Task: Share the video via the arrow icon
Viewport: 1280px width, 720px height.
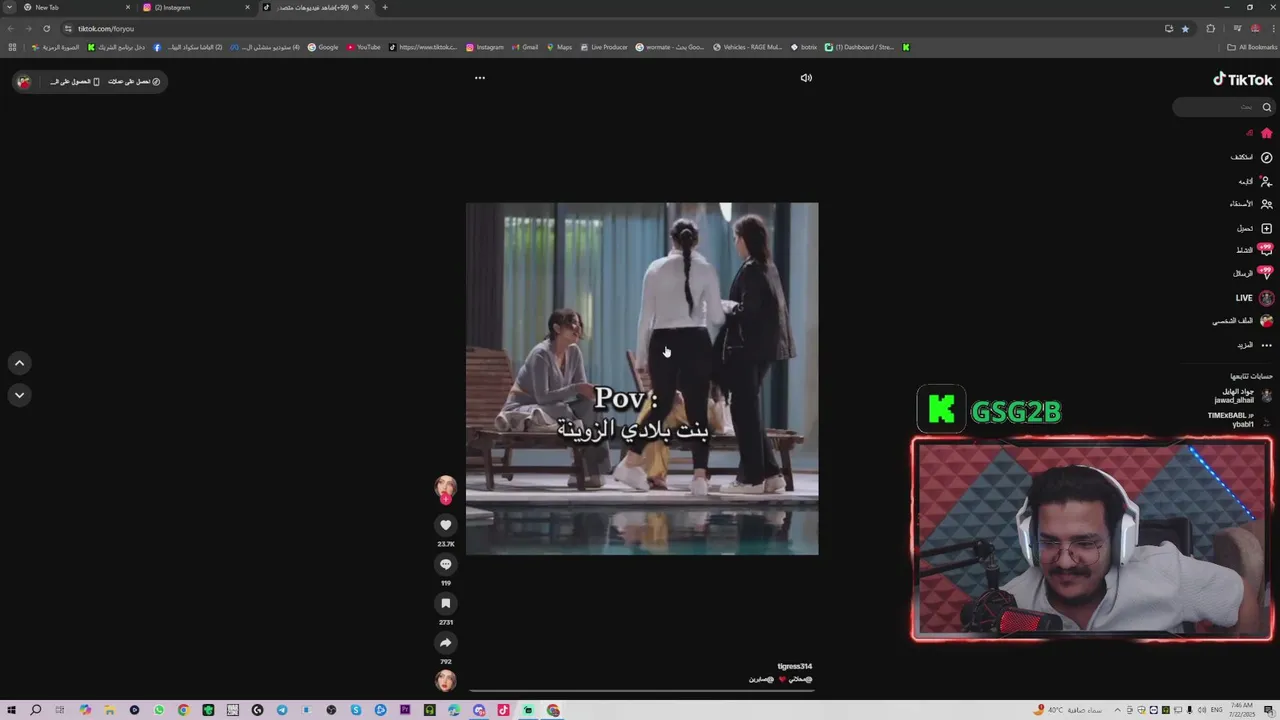Action: (x=446, y=642)
